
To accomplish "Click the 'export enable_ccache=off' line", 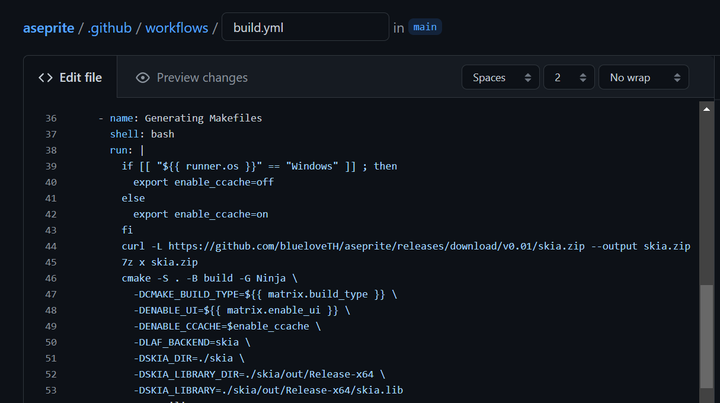I will [x=203, y=182].
